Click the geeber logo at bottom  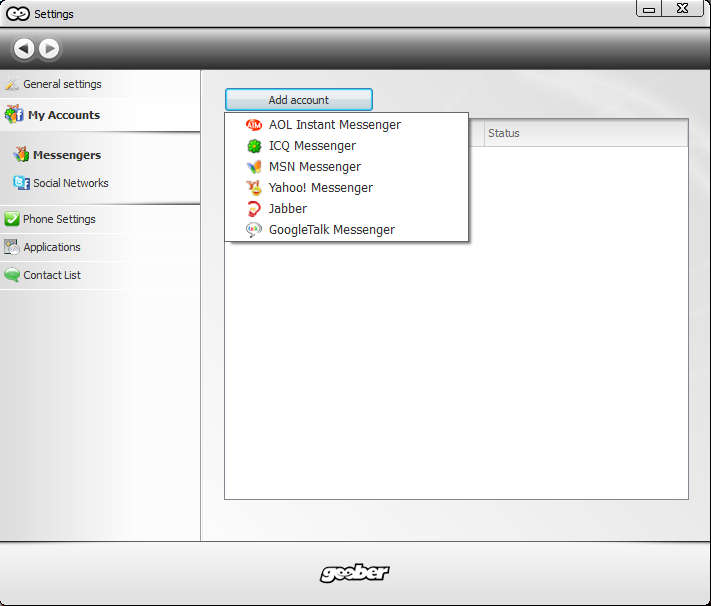[x=355, y=573]
